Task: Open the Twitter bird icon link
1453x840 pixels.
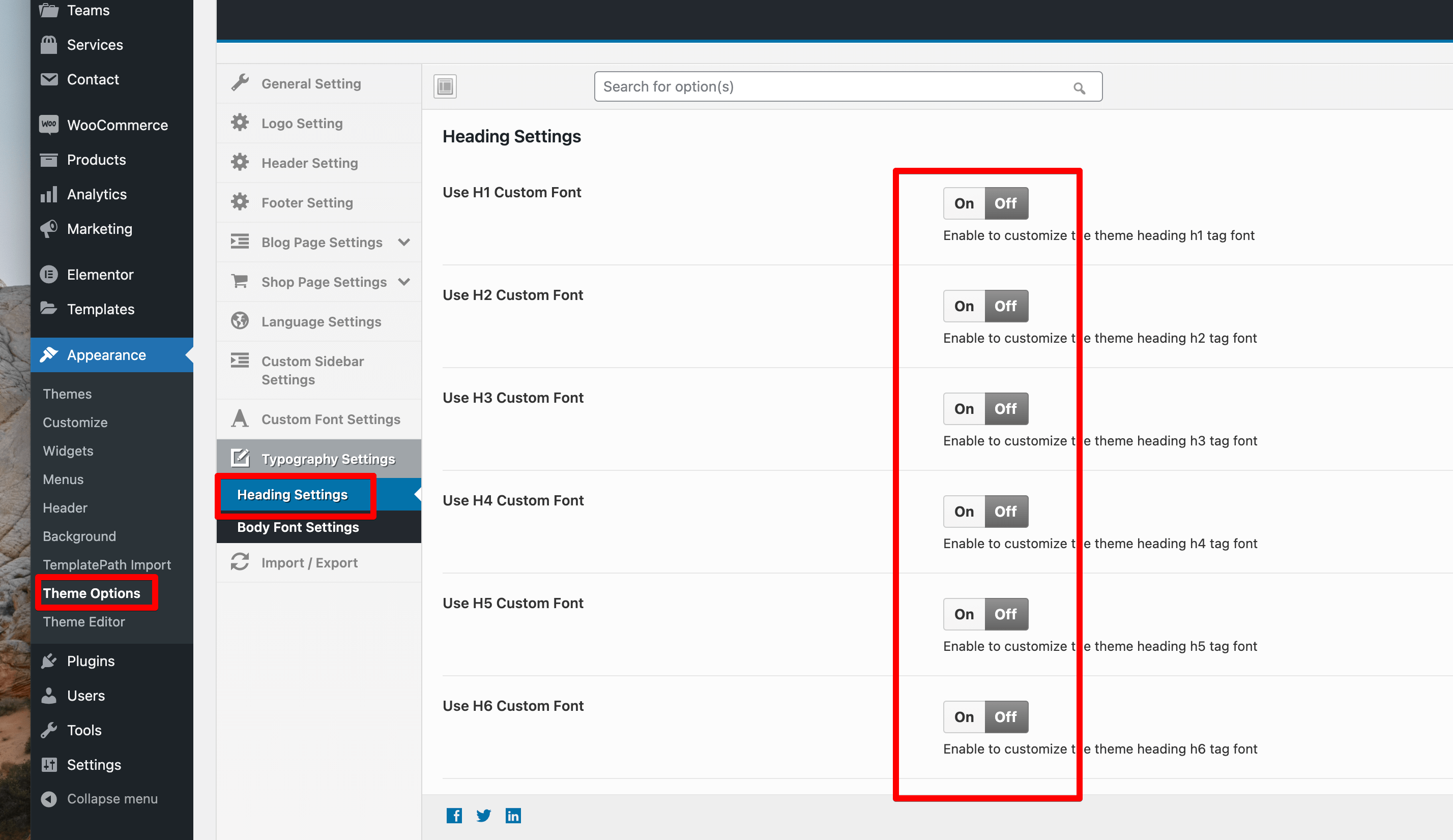Action: click(483, 815)
